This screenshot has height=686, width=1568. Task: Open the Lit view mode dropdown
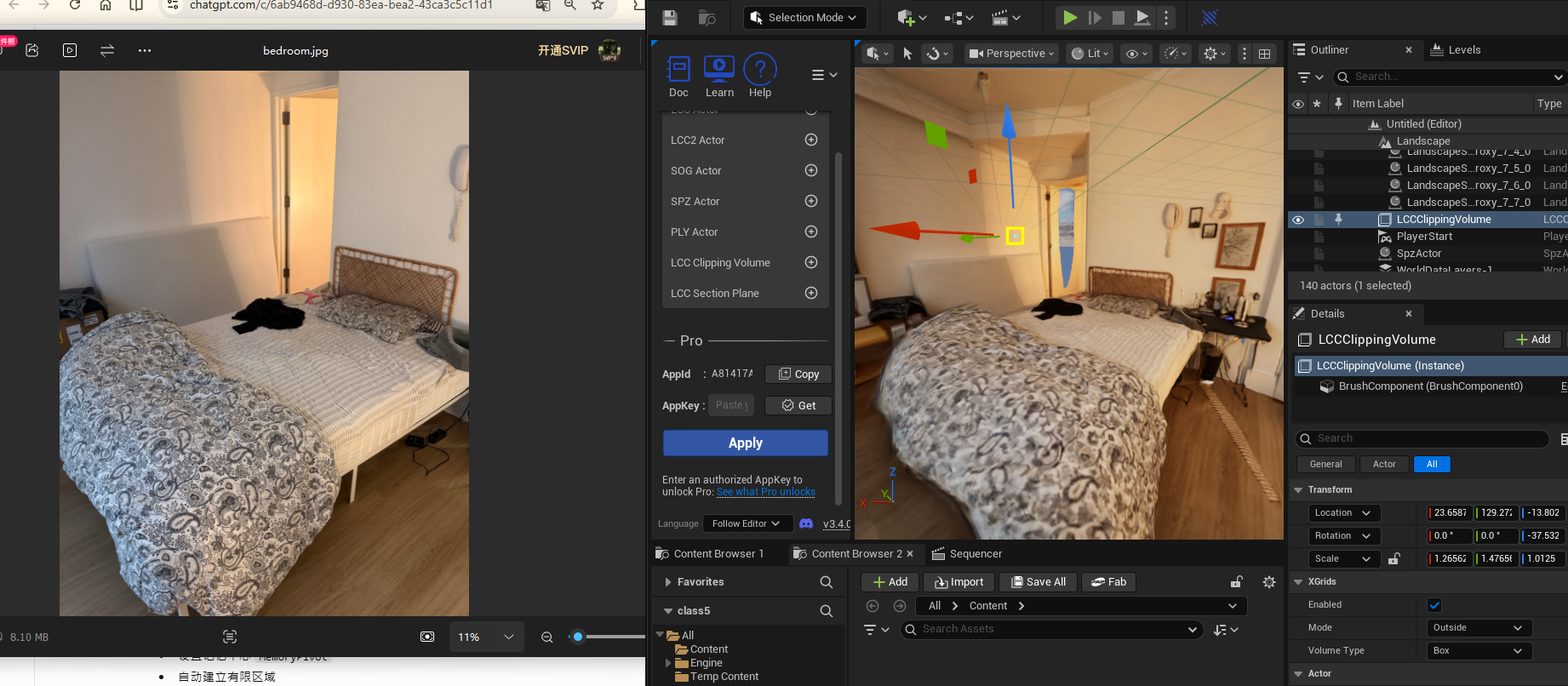pos(1090,54)
